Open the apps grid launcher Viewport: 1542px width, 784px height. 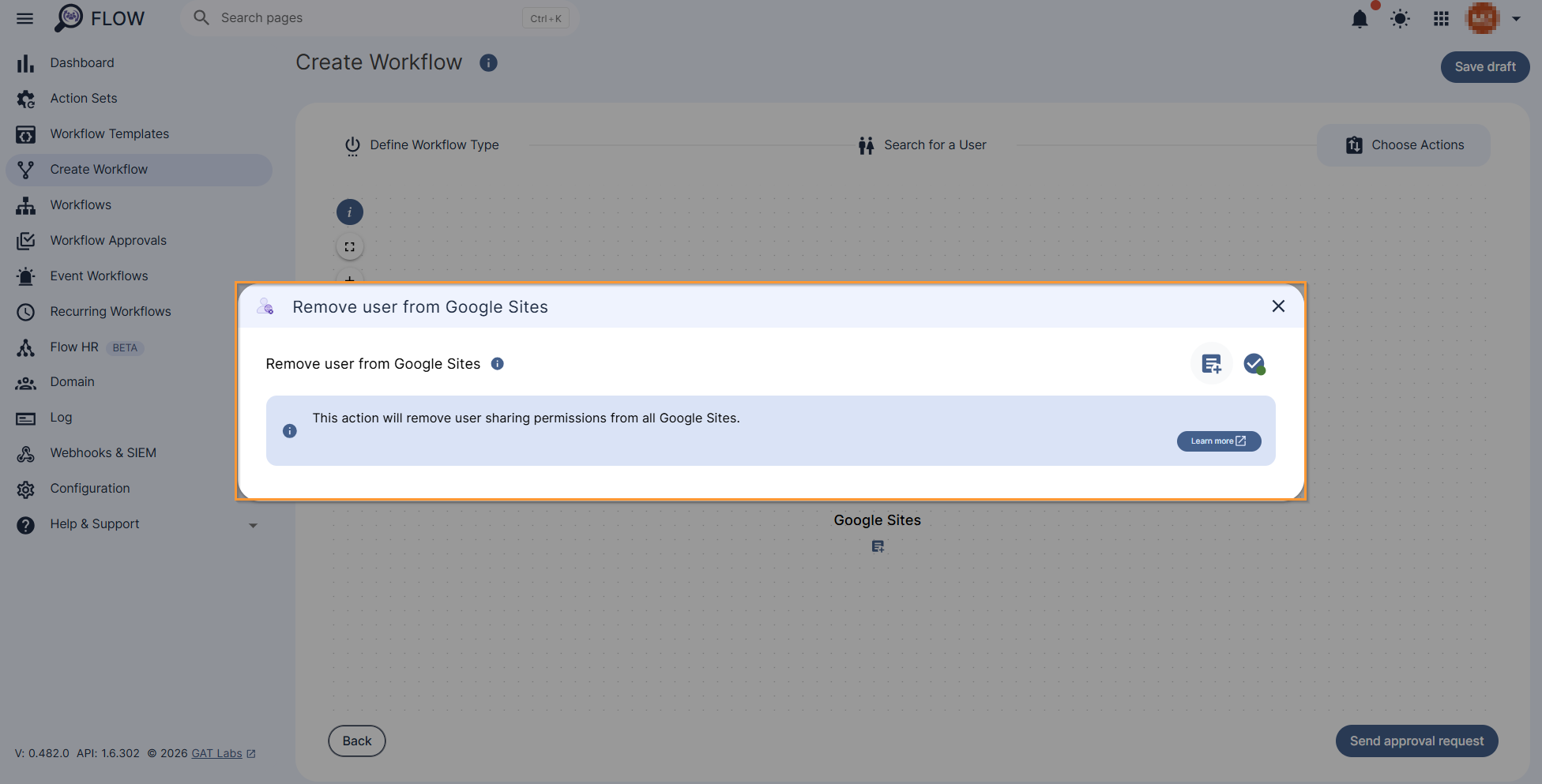pos(1441,19)
